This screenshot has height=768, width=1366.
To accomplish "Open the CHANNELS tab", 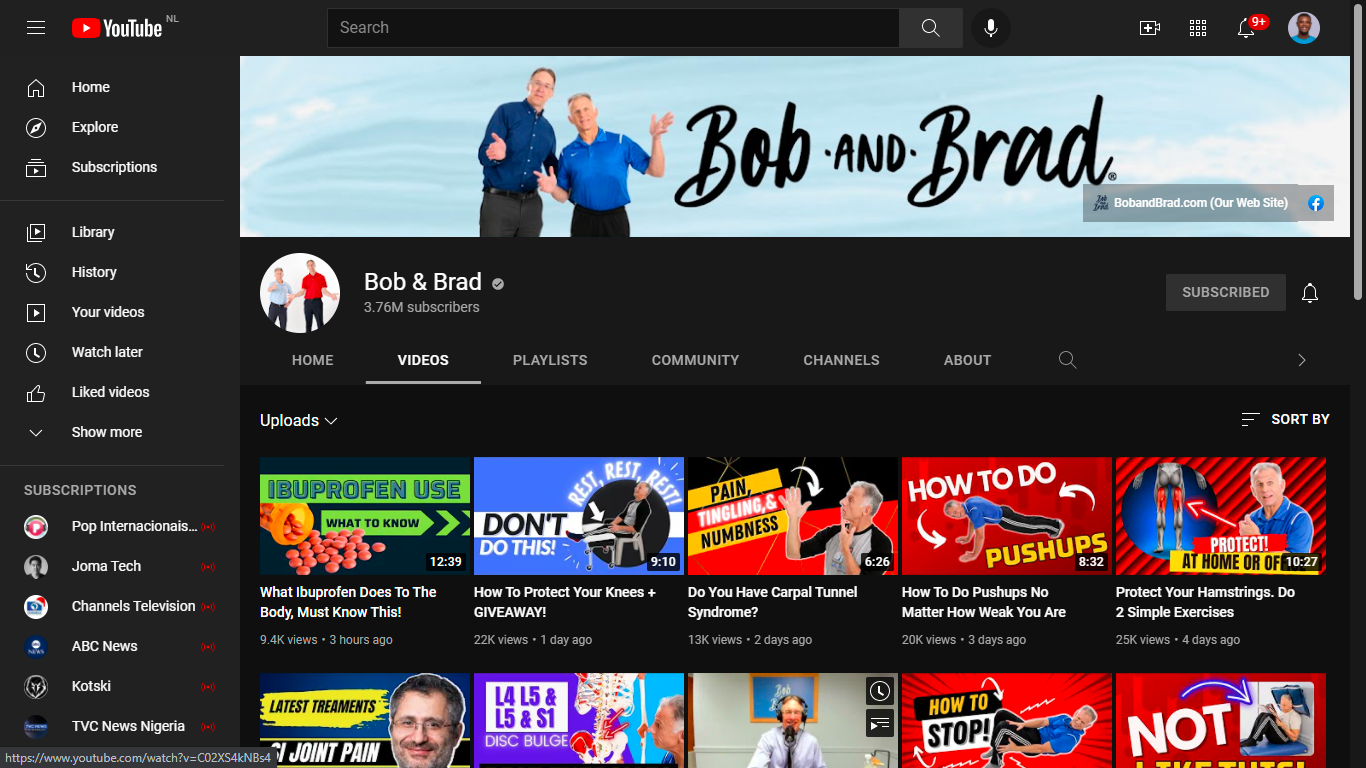I will pyautogui.click(x=842, y=360).
